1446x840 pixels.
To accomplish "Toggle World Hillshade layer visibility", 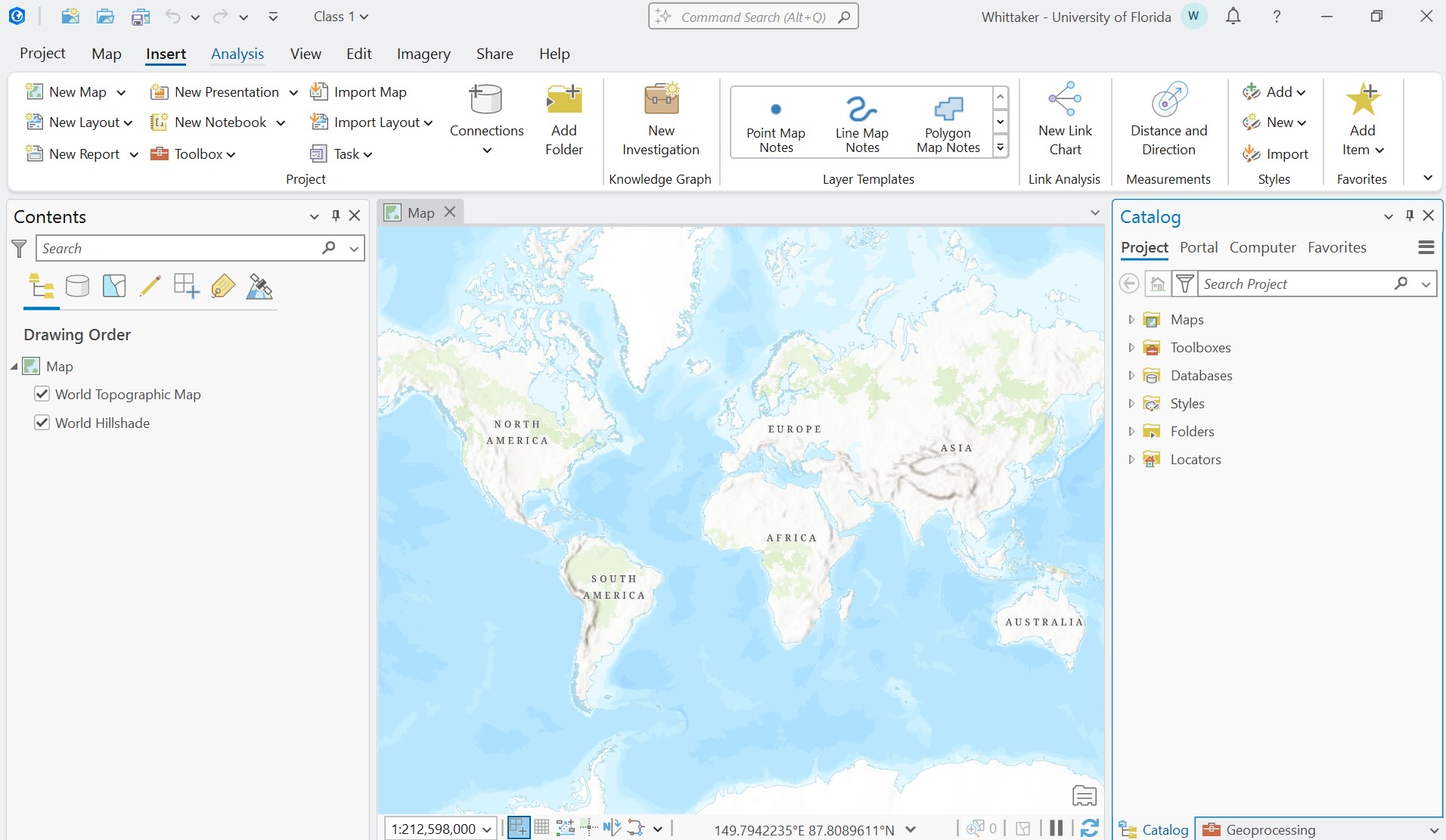I will [x=42, y=423].
